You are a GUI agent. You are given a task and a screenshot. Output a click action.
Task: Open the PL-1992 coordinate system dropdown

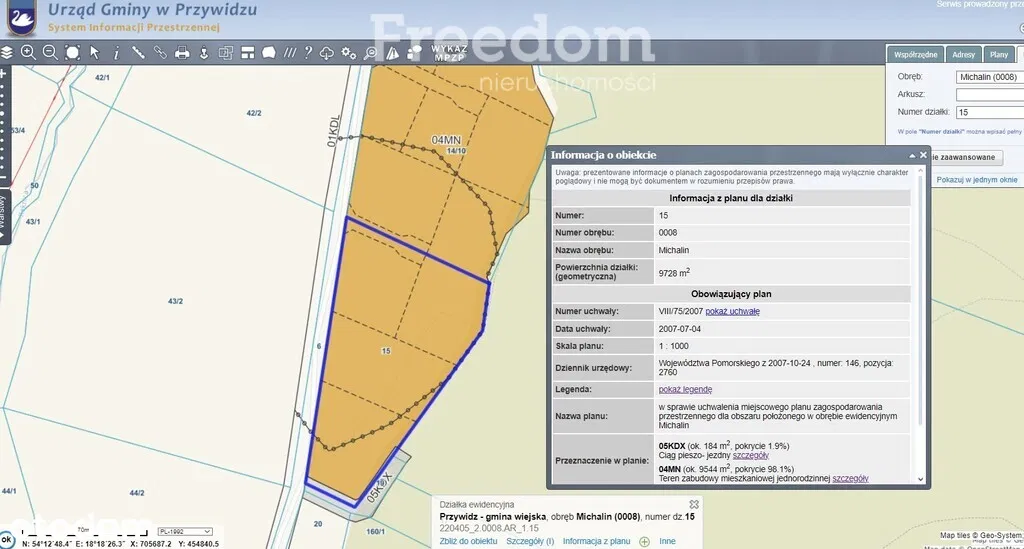coord(185,532)
